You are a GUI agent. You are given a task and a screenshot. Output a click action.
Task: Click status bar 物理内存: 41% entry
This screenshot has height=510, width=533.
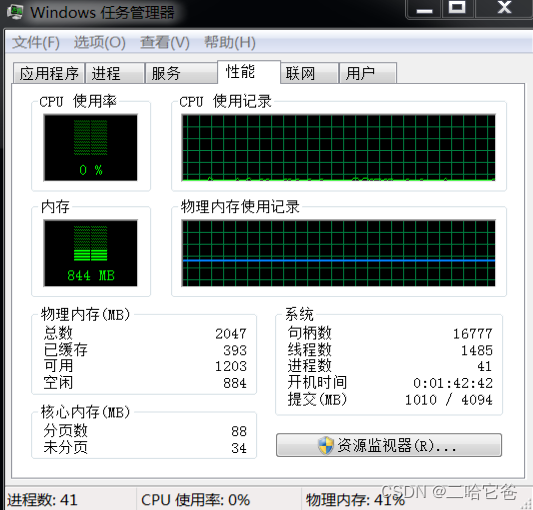coord(356,500)
